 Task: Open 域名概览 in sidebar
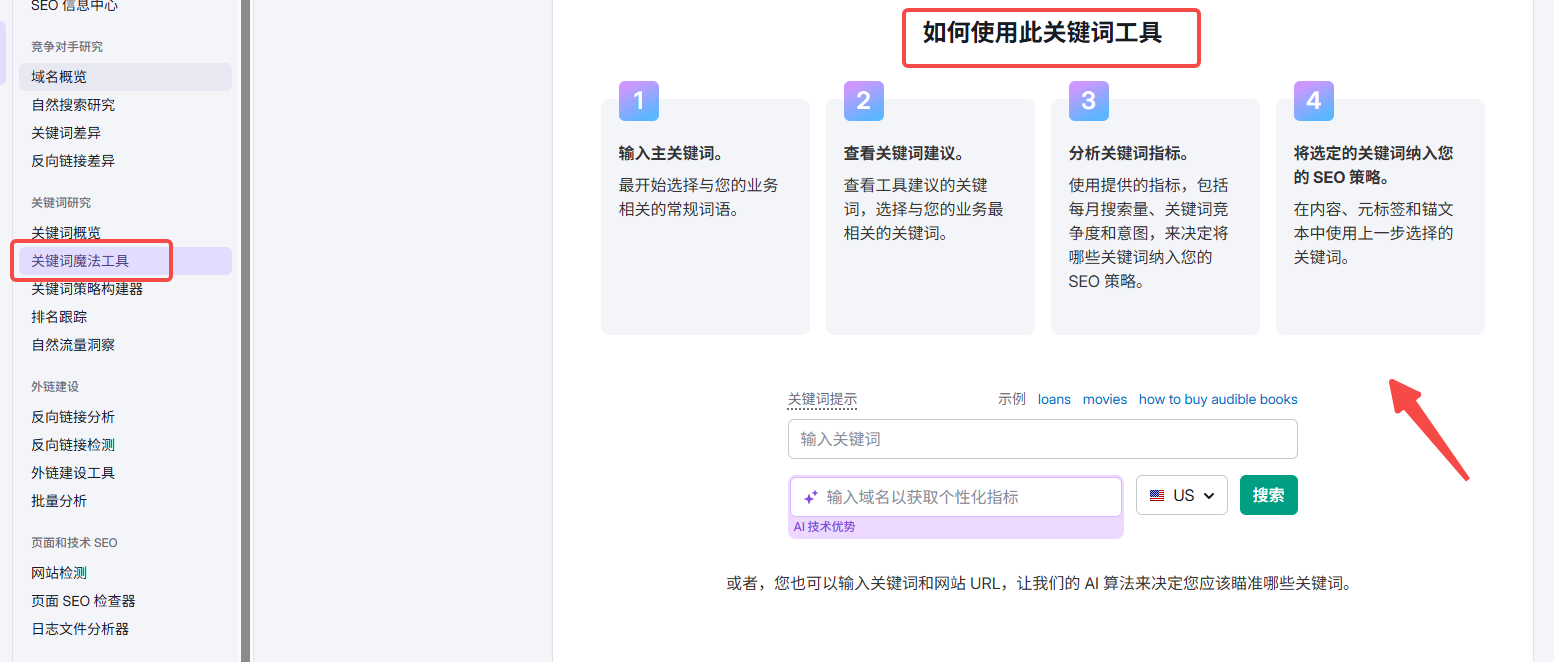pyautogui.click(x=125, y=77)
